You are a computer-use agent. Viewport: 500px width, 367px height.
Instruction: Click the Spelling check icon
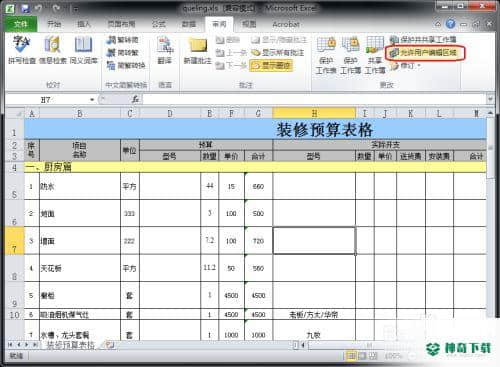coord(22,50)
